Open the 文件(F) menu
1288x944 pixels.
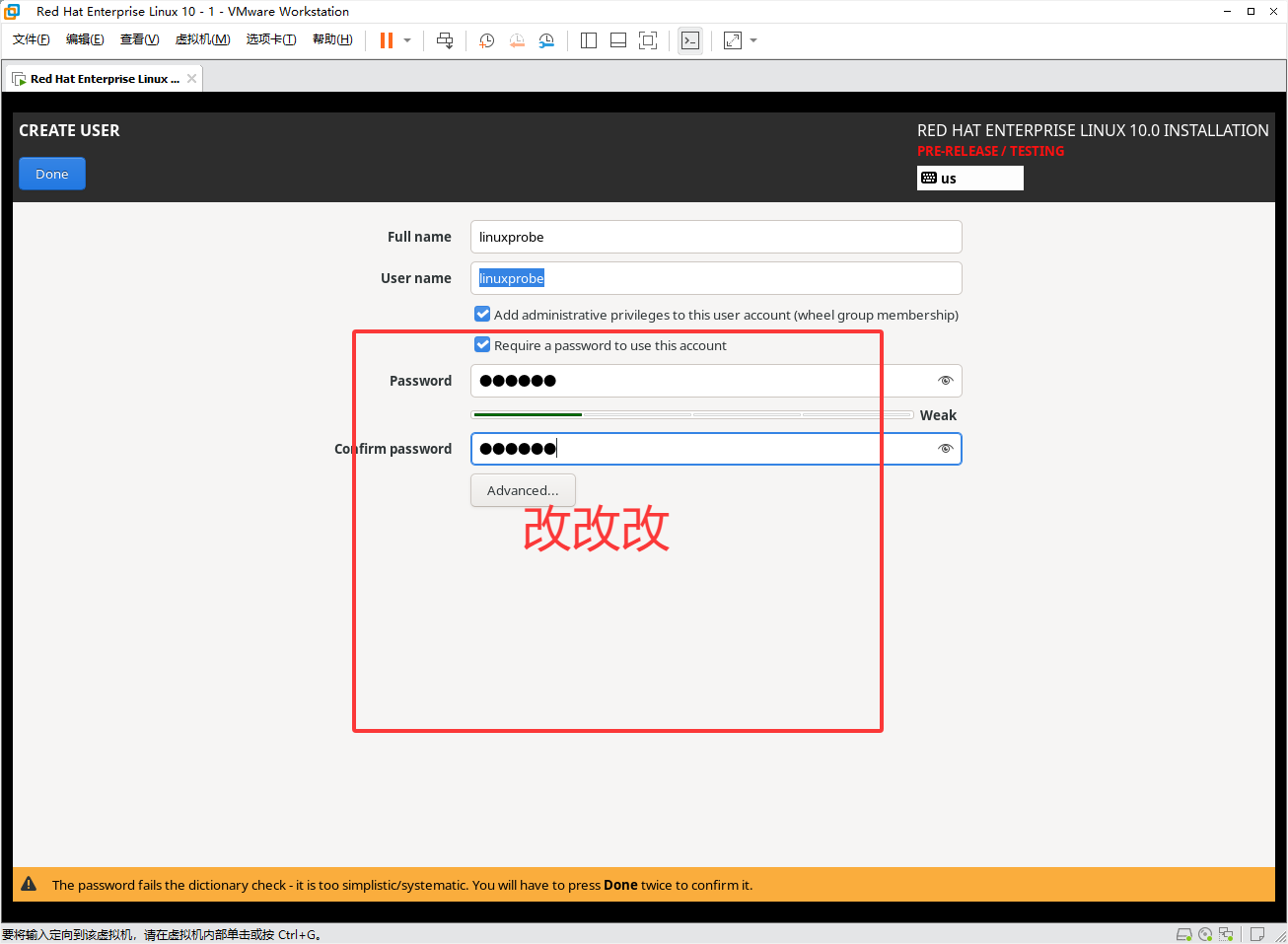32,39
